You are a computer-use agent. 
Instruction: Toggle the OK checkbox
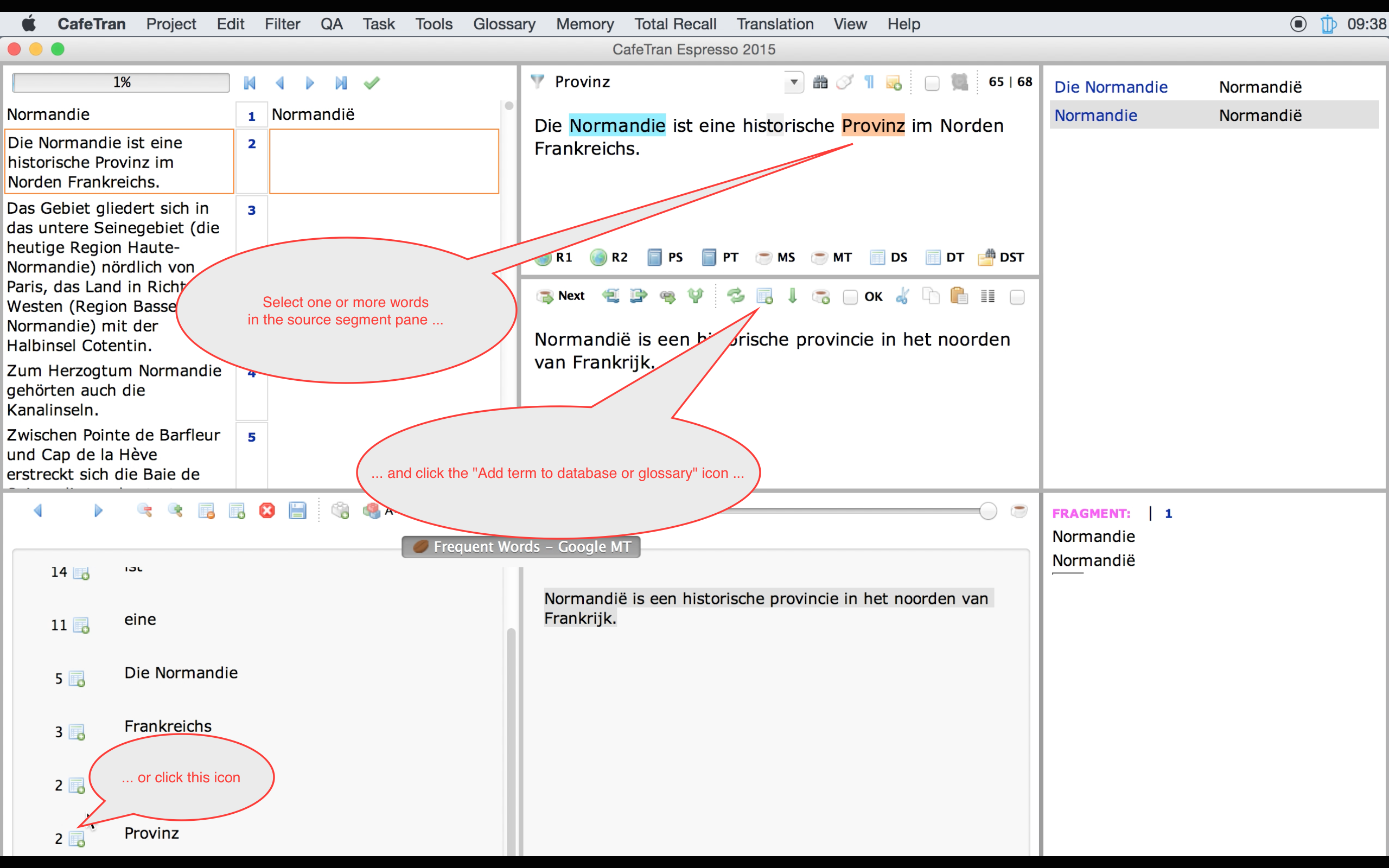(x=850, y=297)
